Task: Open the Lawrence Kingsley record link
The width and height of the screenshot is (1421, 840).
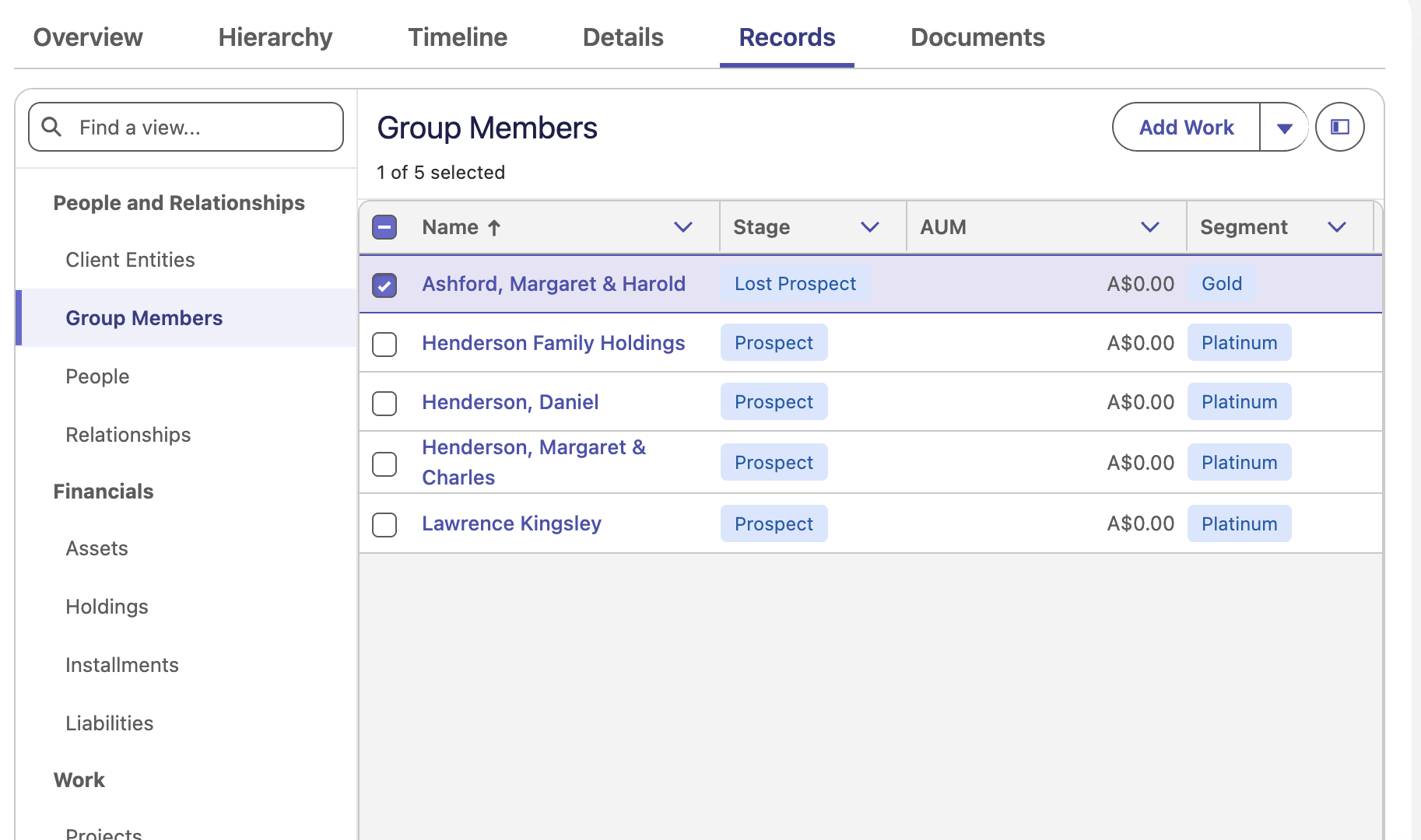Action: 512,523
